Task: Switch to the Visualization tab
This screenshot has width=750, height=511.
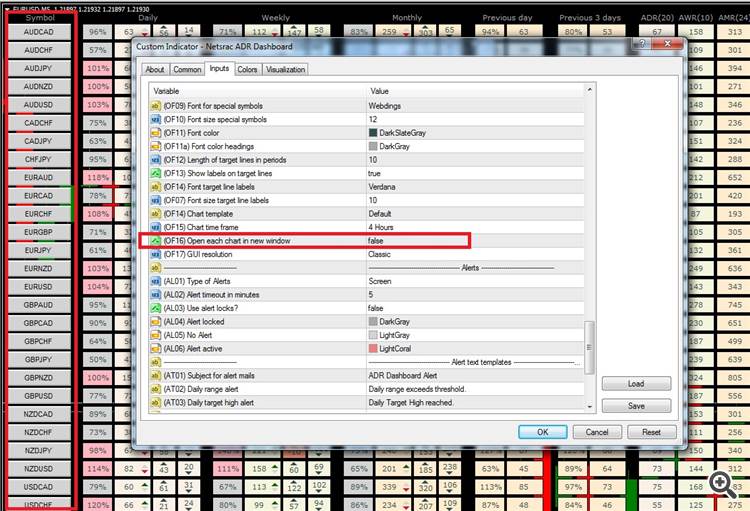Action: (x=285, y=69)
